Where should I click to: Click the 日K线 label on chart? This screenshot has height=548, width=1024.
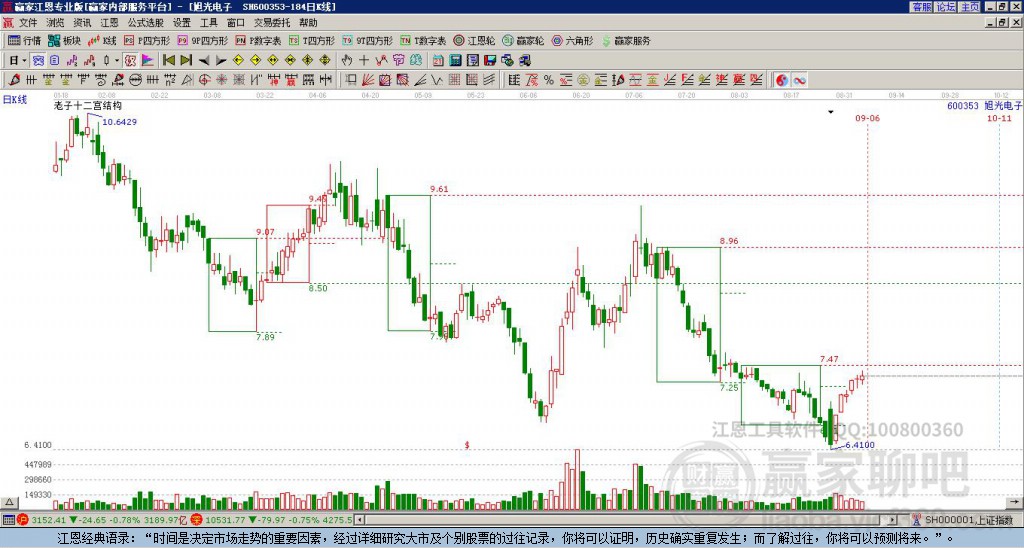pos(14,100)
